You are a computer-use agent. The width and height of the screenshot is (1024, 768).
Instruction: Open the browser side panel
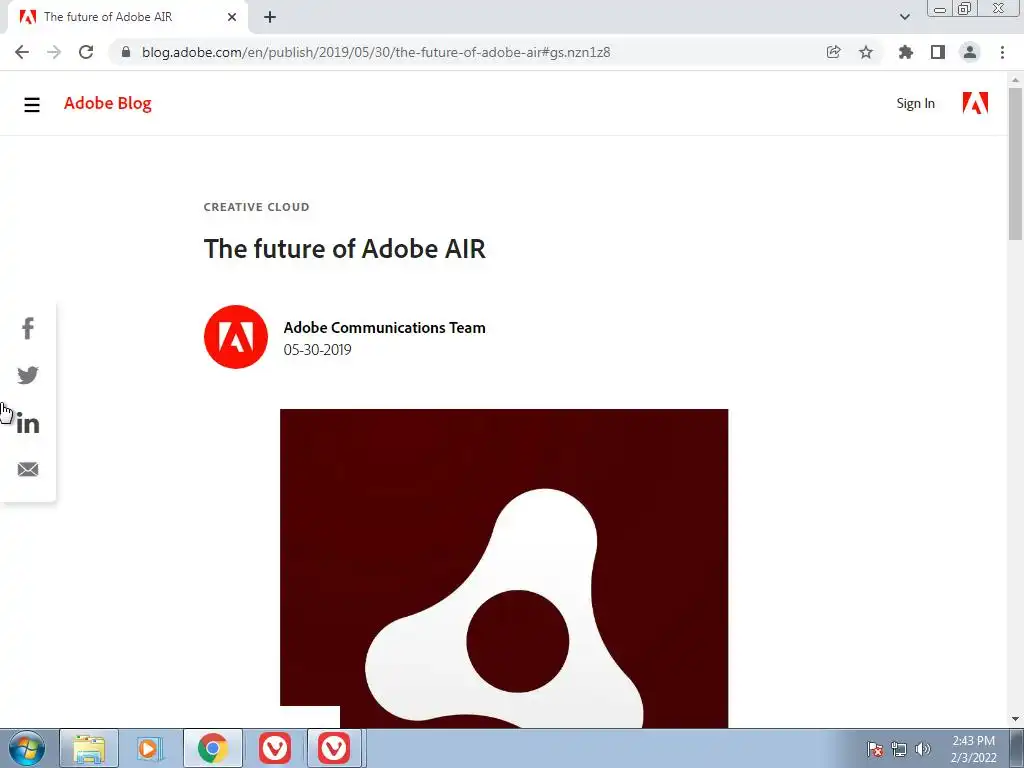938,52
